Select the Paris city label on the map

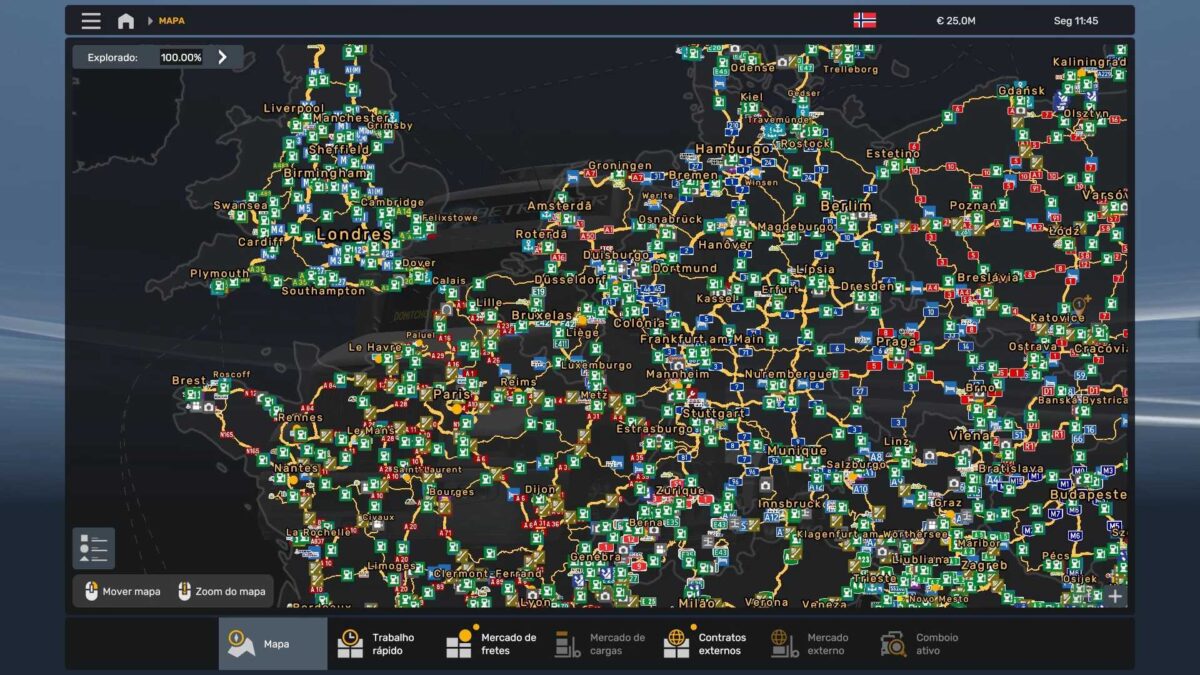point(452,396)
